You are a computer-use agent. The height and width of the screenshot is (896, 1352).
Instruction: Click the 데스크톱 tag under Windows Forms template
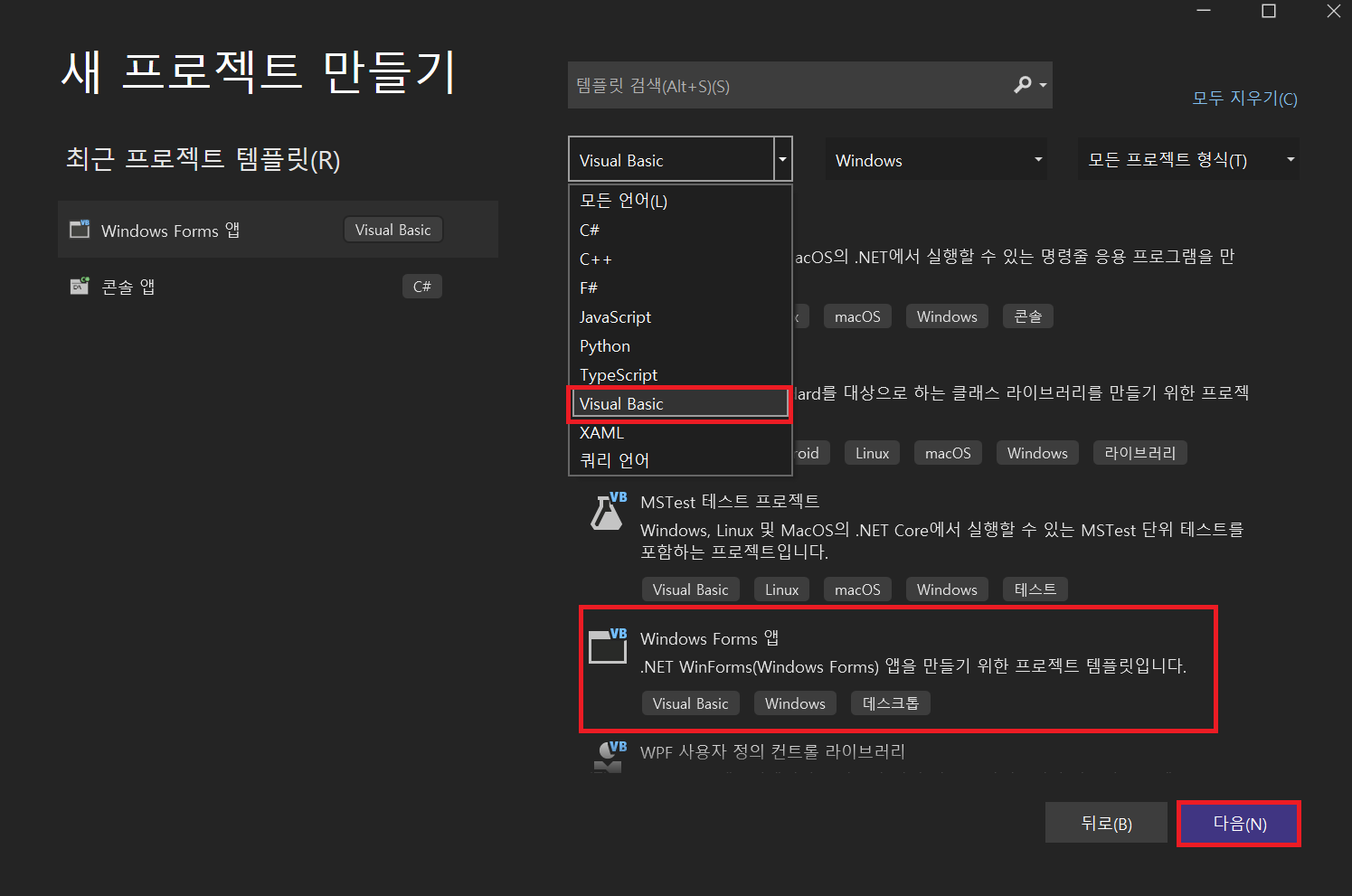[890, 703]
